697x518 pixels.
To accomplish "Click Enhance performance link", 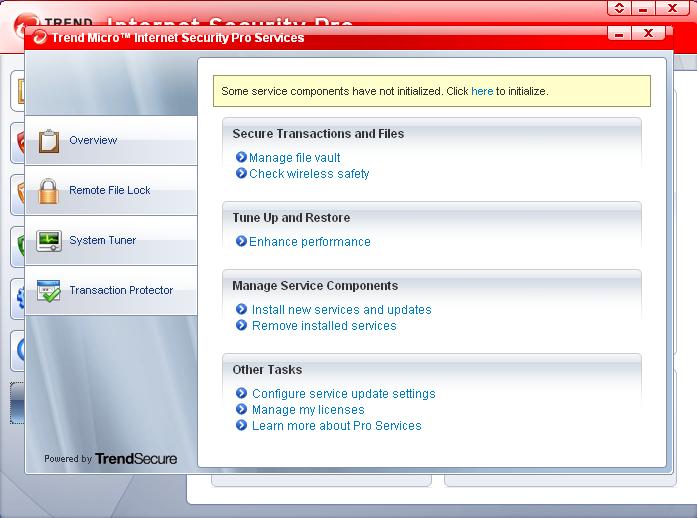I will coord(309,241).
